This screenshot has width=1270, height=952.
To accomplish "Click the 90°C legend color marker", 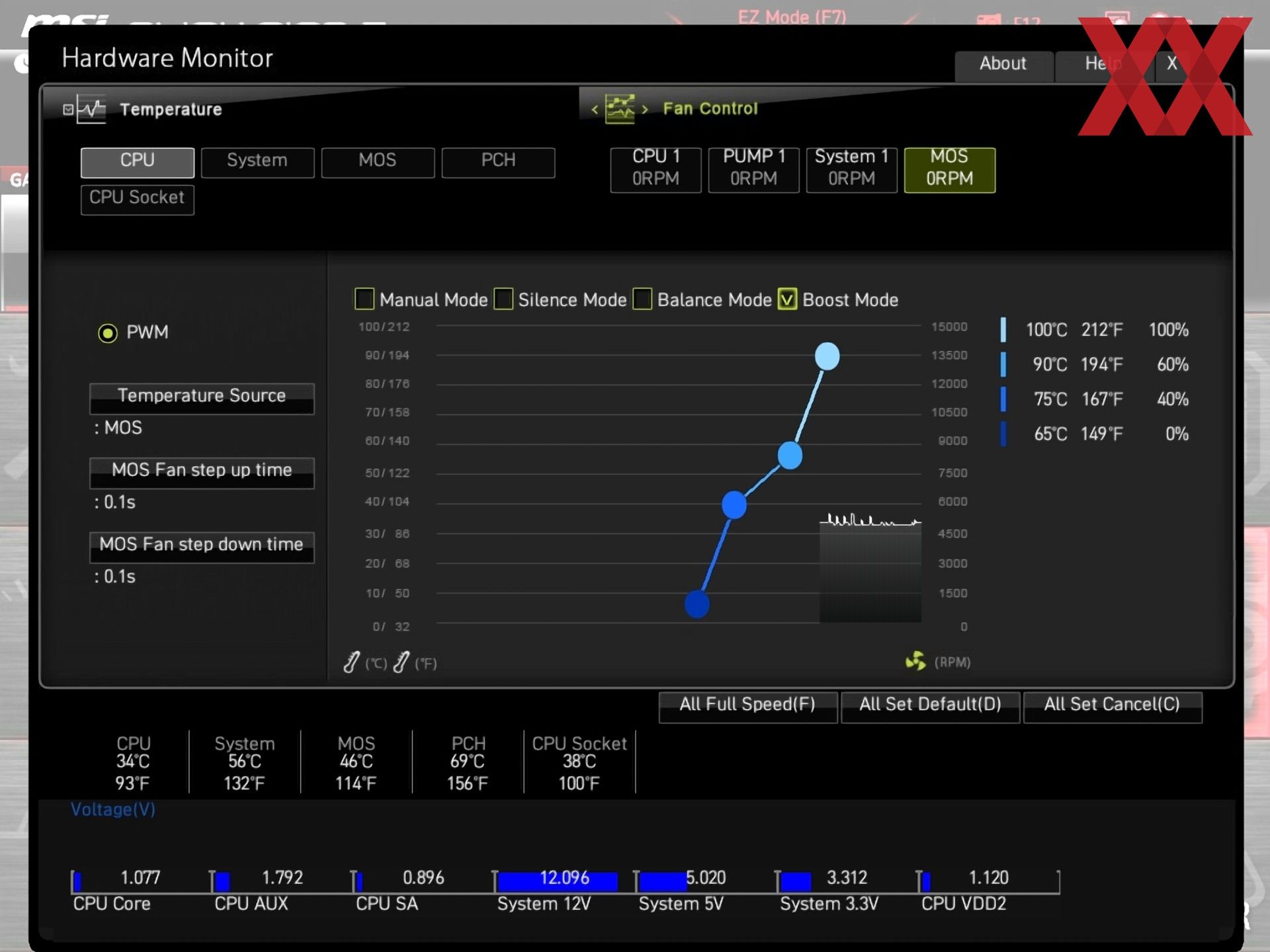I will tap(1003, 364).
